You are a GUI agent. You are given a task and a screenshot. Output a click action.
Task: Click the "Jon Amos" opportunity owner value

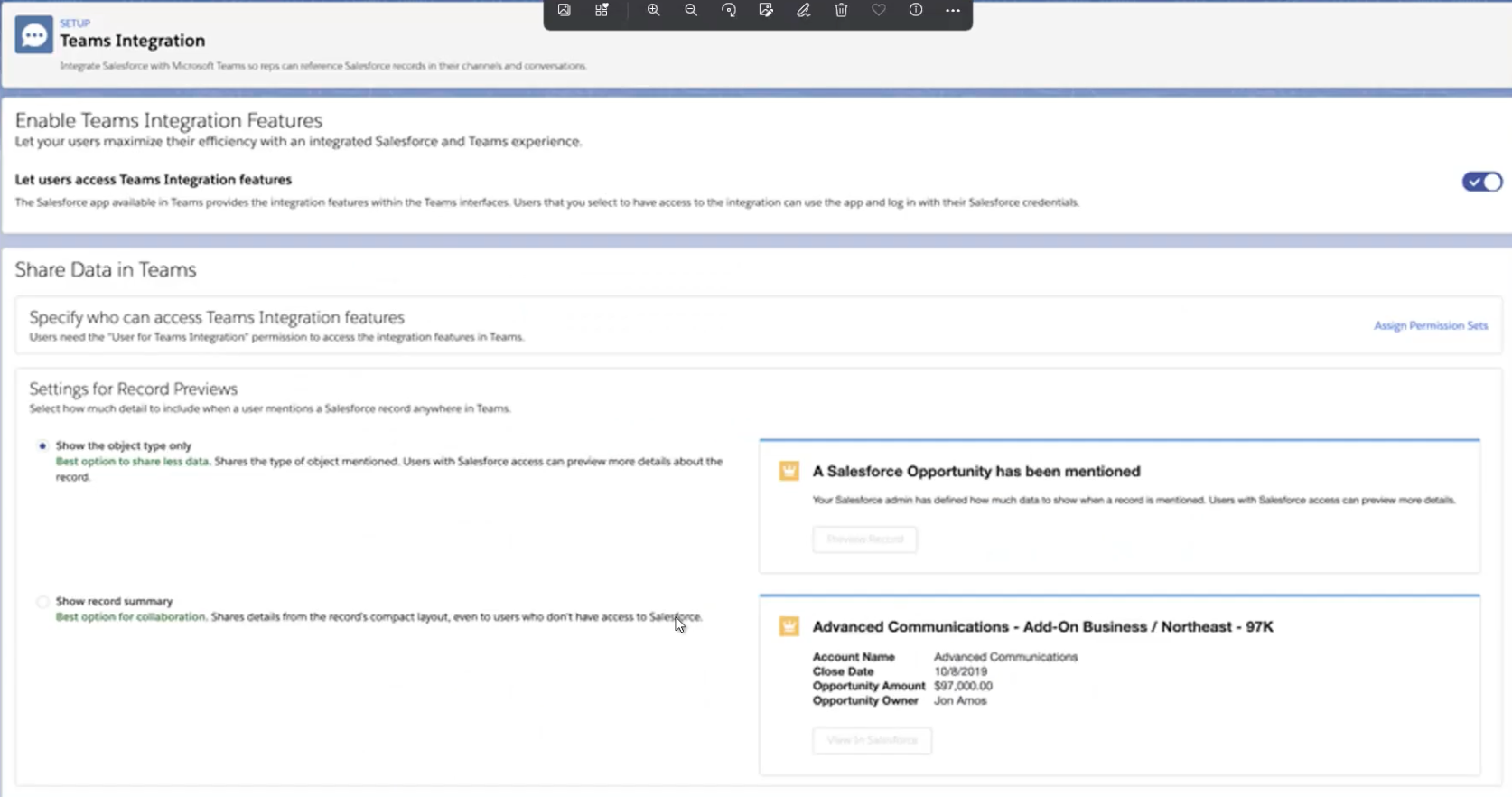coord(960,700)
